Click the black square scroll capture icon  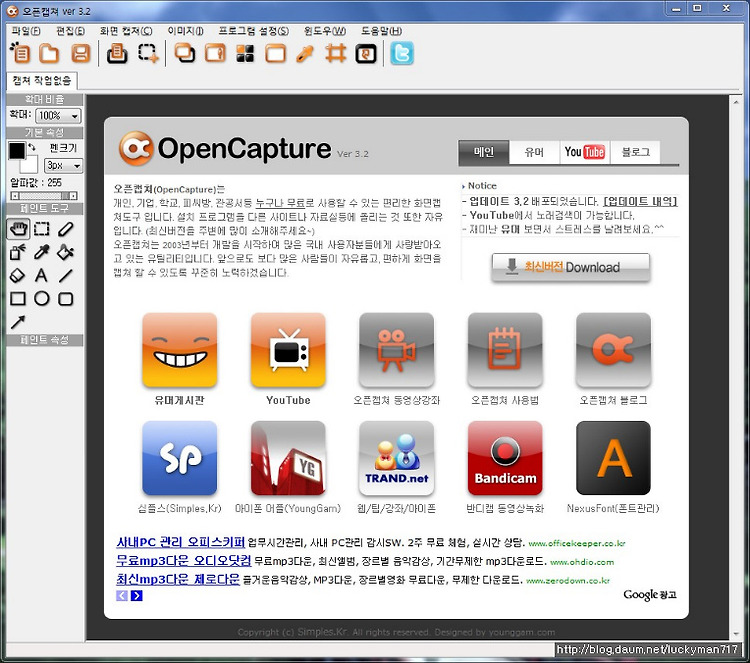coord(366,54)
